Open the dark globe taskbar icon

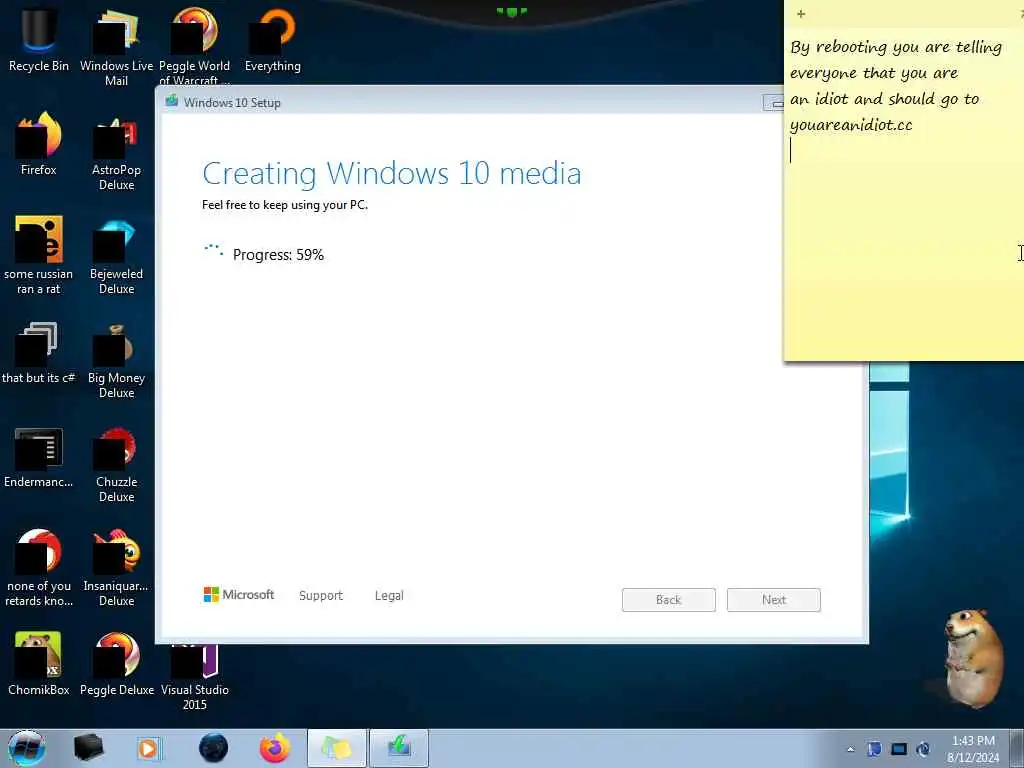(214, 748)
